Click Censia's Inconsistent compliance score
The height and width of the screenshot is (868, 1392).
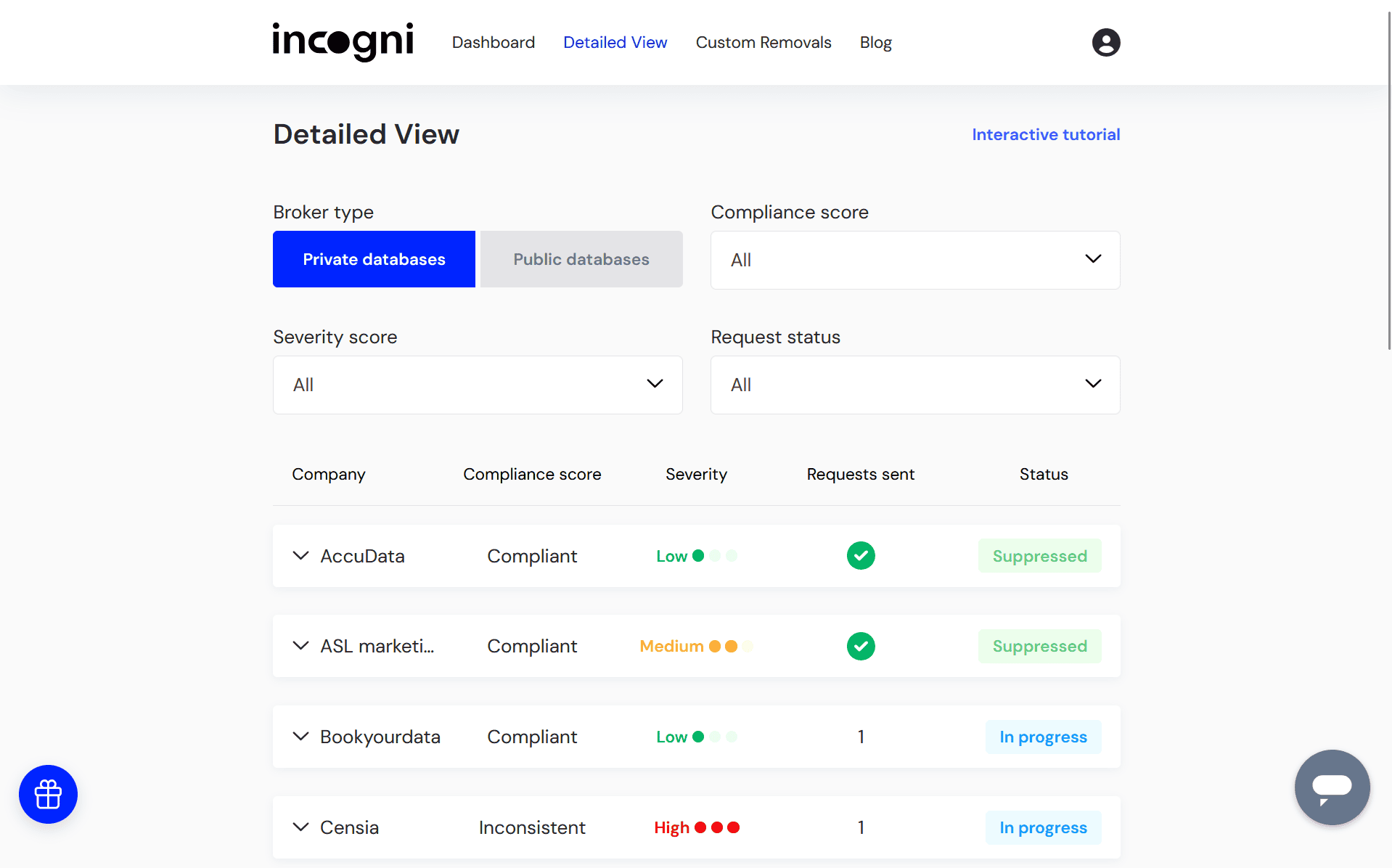click(532, 827)
